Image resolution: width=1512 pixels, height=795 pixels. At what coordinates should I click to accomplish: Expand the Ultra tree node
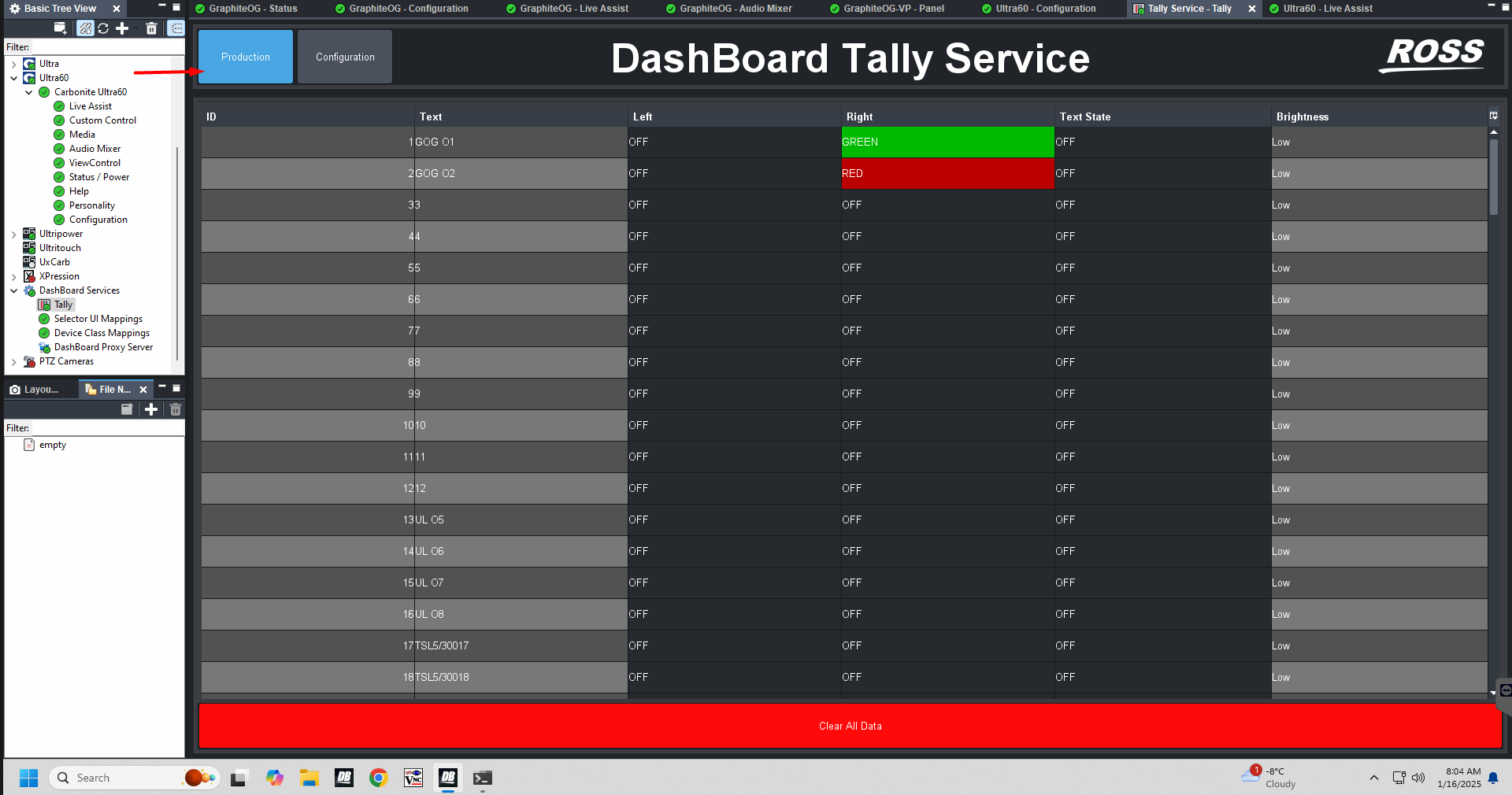(14, 64)
